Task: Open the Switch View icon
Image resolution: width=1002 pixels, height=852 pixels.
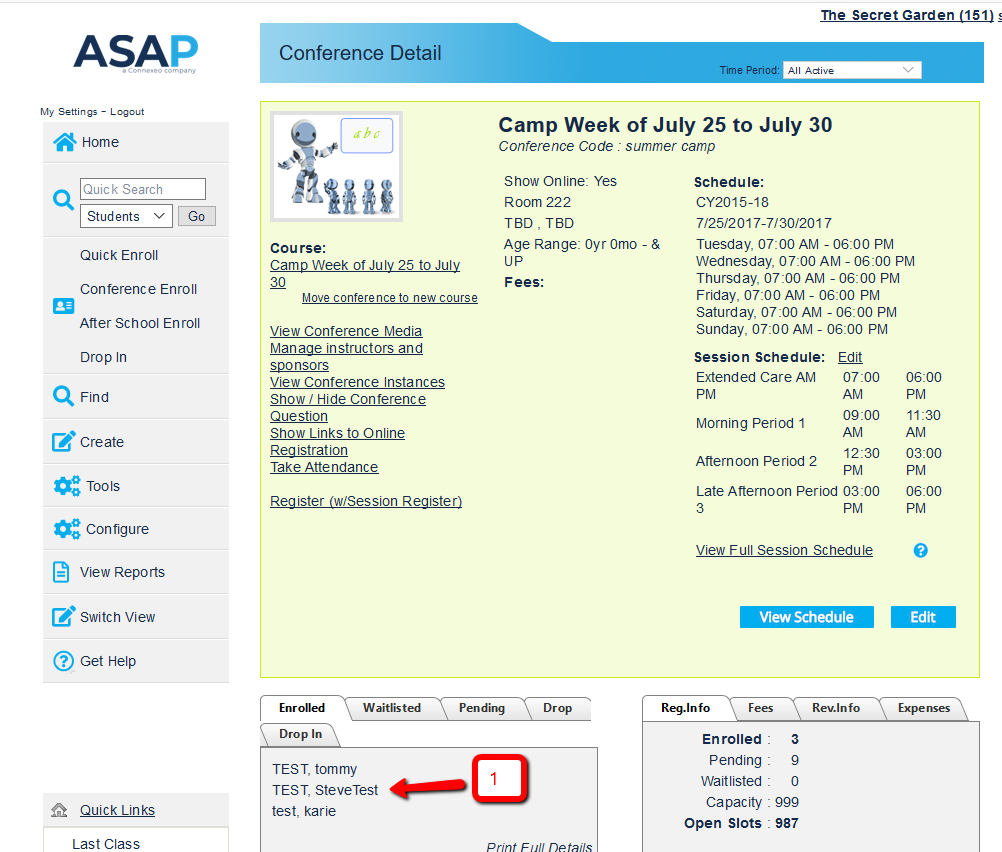Action: click(x=63, y=617)
